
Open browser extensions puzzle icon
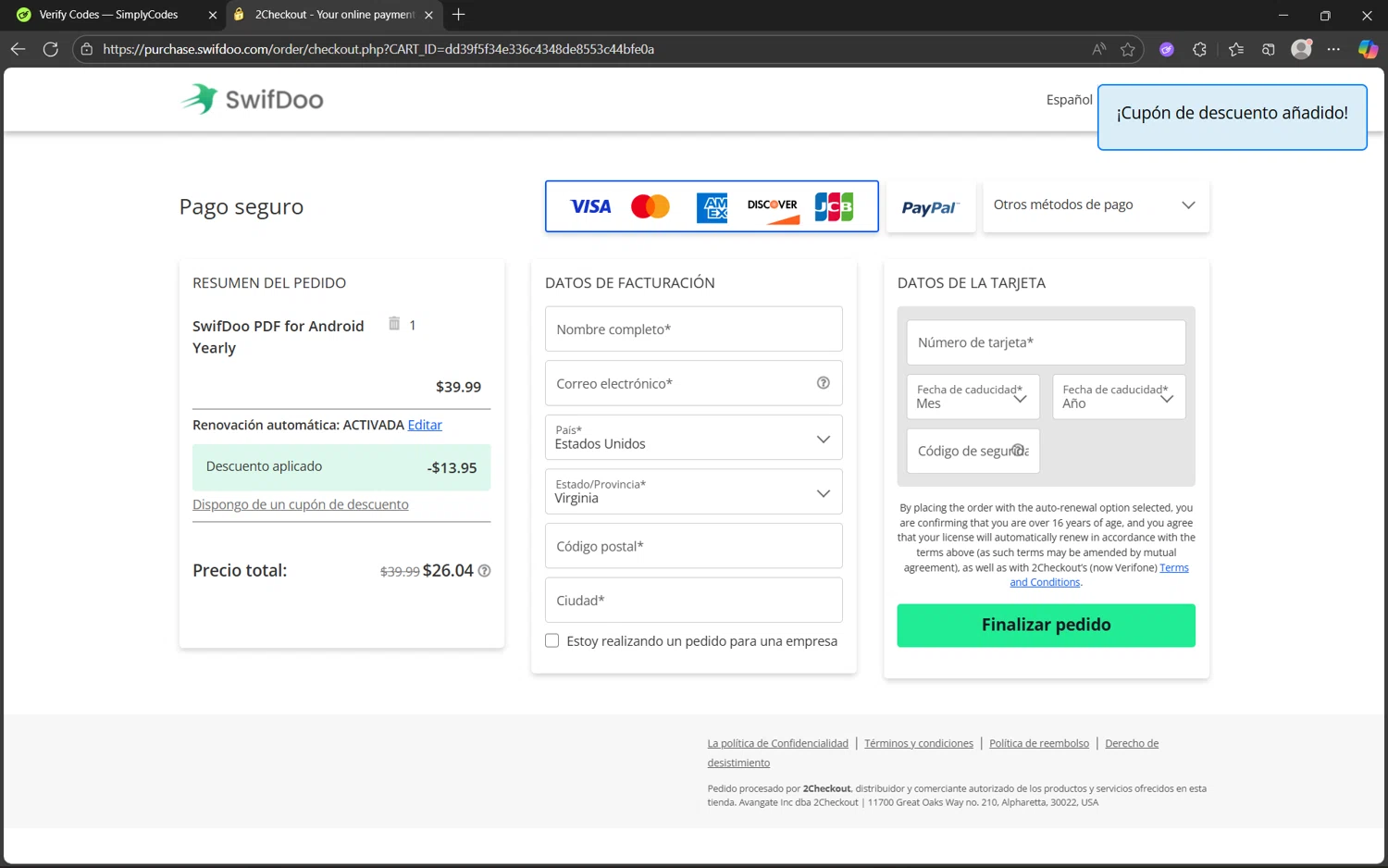coord(1199,49)
